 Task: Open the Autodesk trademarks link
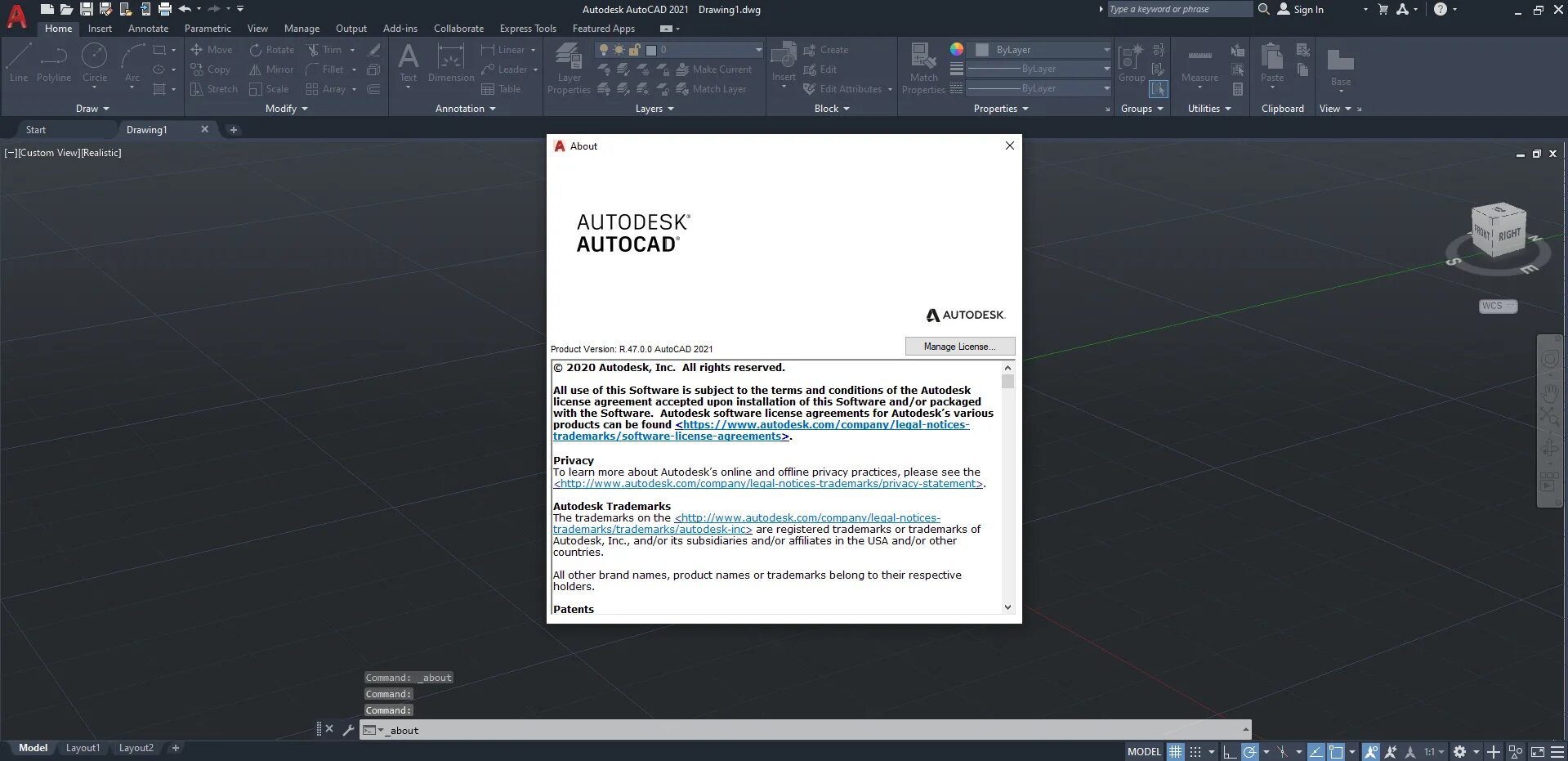coord(747,523)
